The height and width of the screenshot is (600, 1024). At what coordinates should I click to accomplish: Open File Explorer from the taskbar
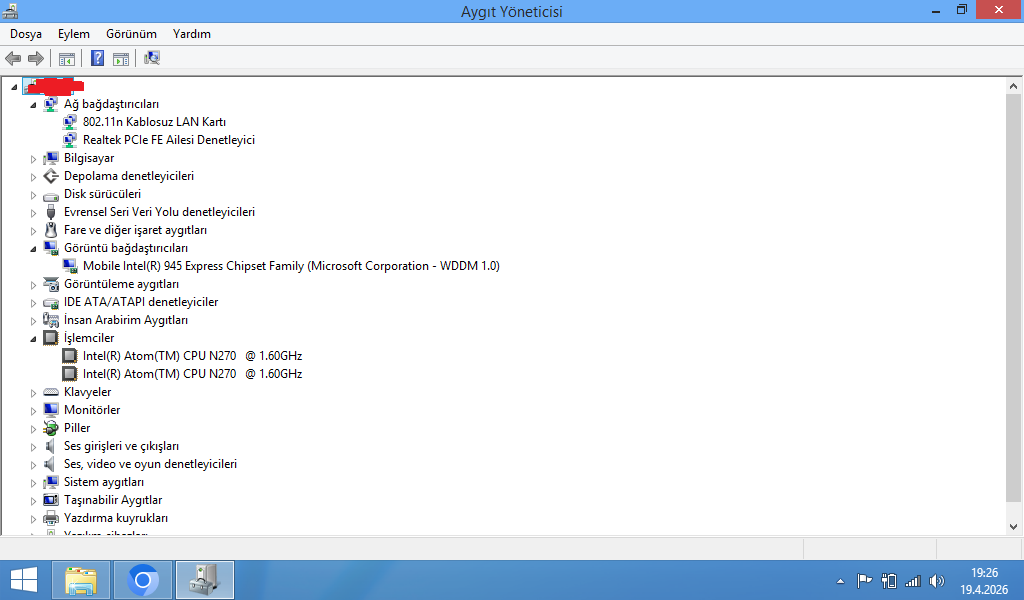pos(81,580)
